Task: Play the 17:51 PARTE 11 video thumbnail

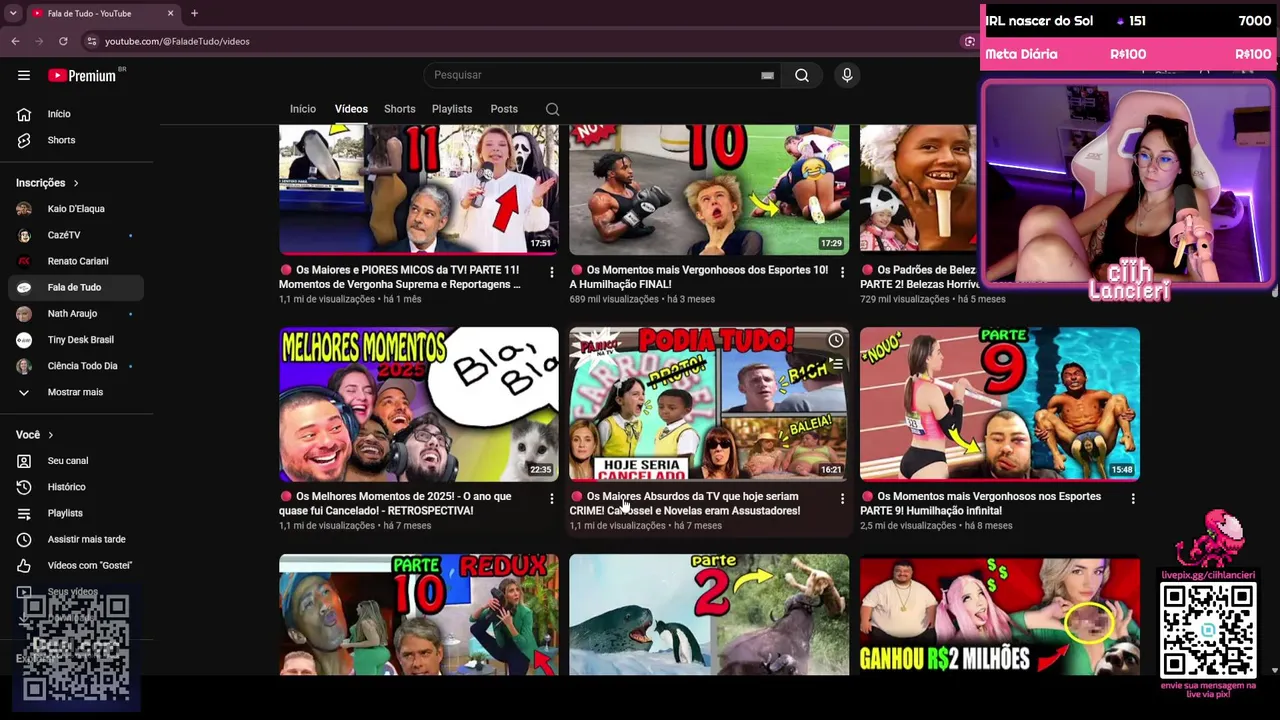Action: [419, 189]
